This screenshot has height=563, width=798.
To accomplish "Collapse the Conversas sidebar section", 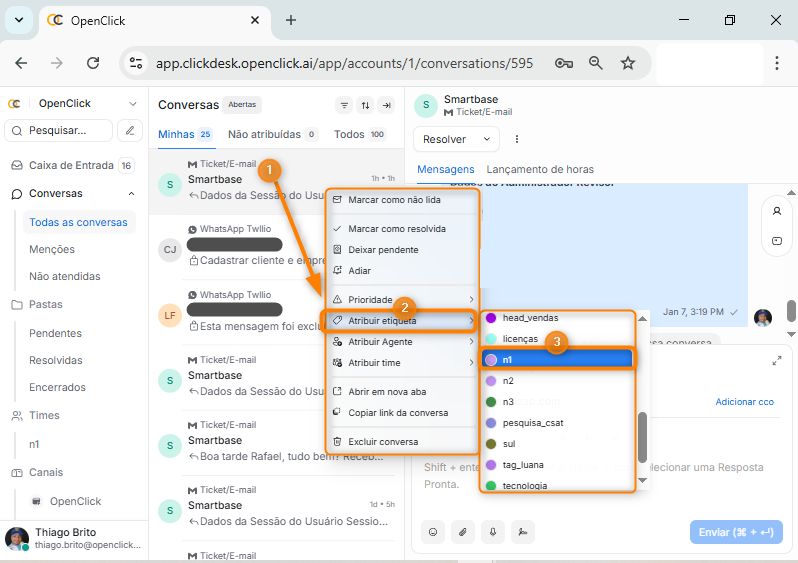I will point(132,194).
